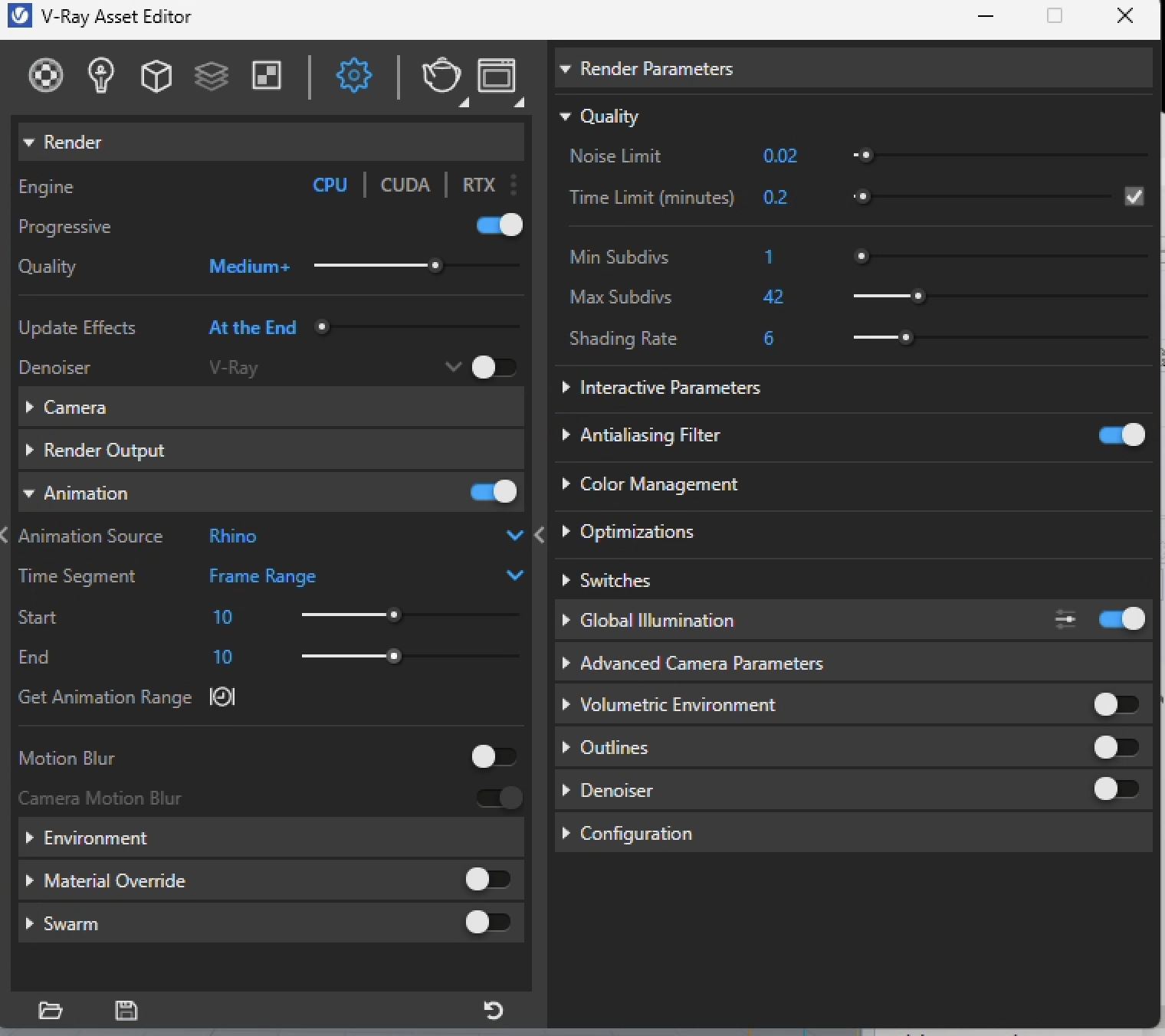
Task: Uncheck the Time Limit checkbox
Action: coord(1134,197)
